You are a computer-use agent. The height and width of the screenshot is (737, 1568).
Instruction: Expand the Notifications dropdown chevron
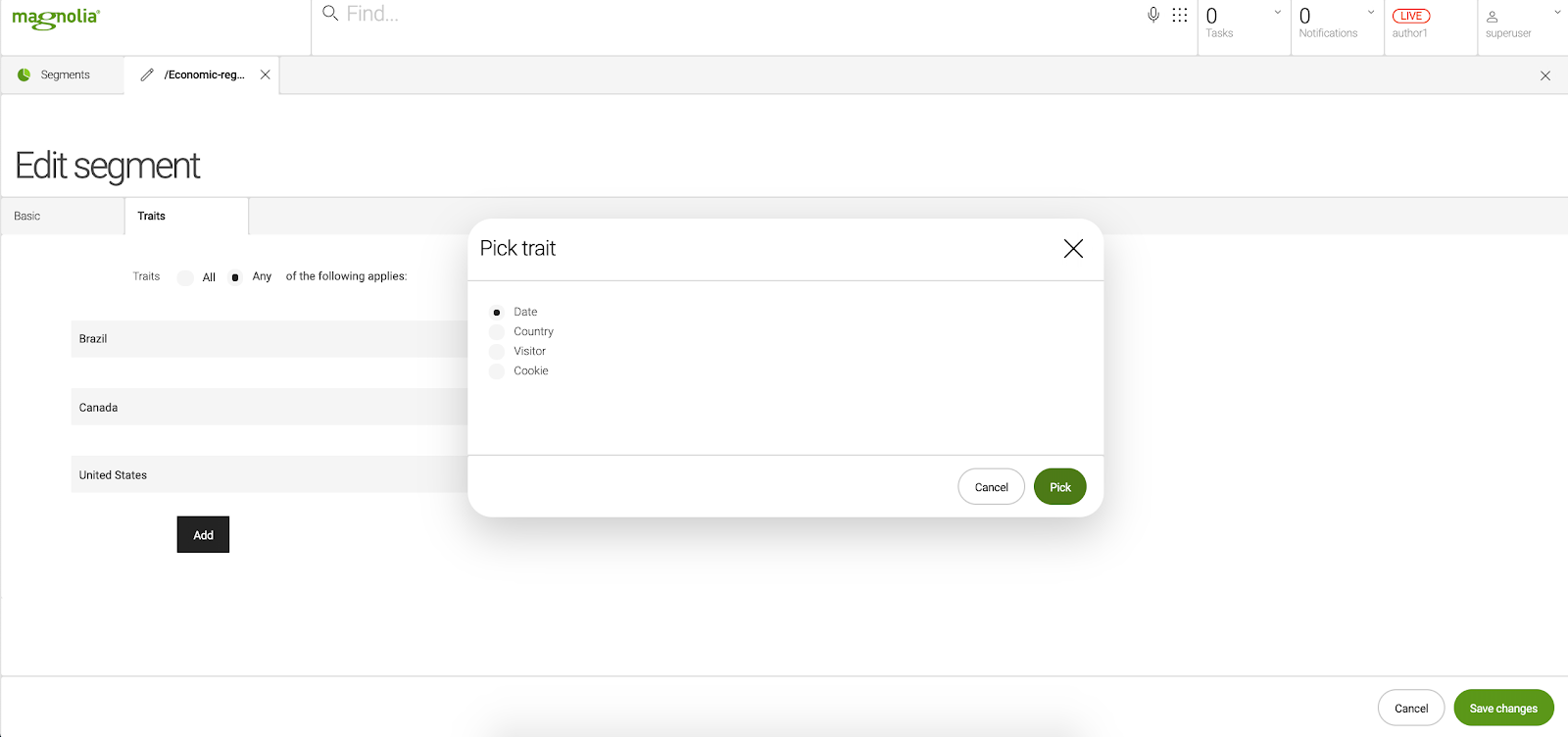coord(1370,13)
